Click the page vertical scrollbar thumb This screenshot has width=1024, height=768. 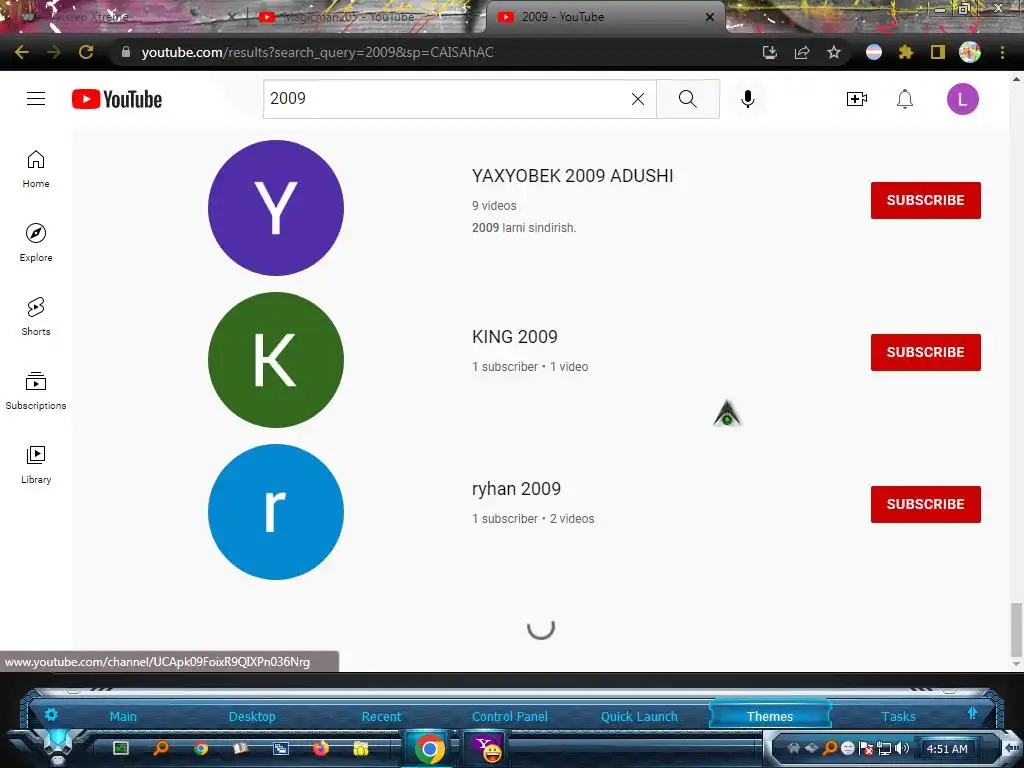[1016, 631]
